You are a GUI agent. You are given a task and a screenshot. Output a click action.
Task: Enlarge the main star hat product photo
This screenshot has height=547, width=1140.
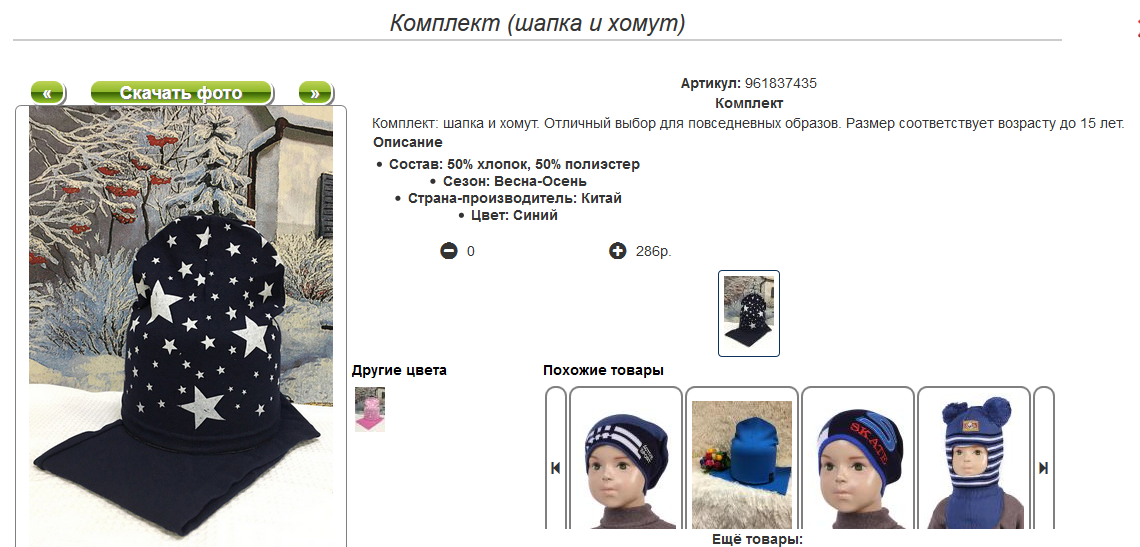181,326
